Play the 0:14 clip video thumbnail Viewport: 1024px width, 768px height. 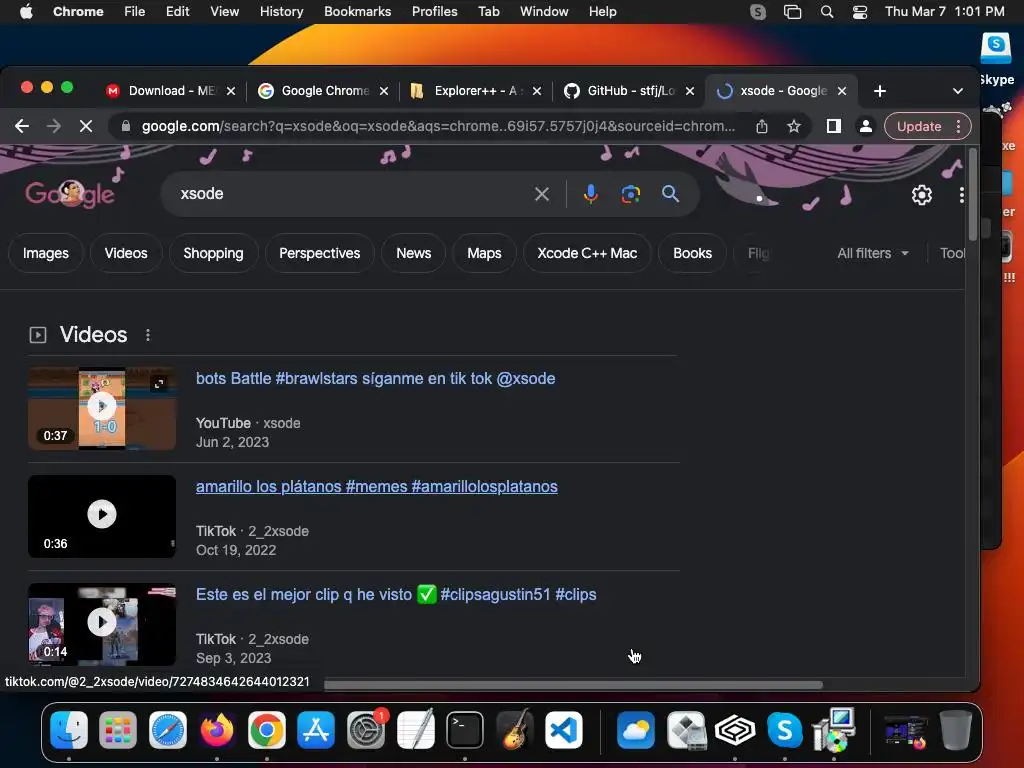[x=102, y=624]
